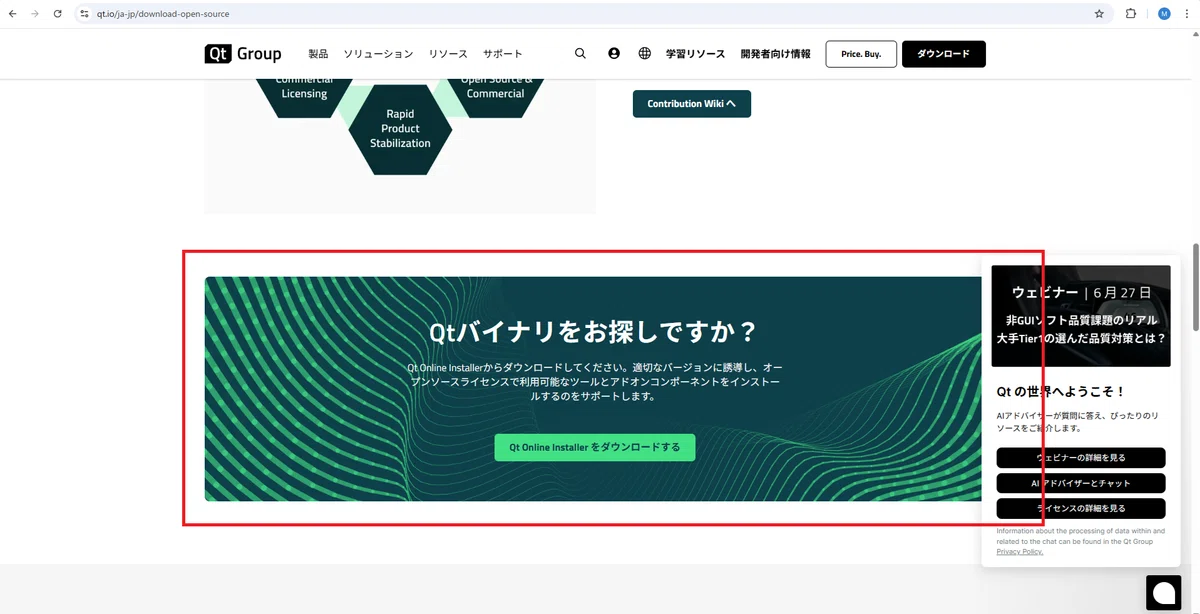The height and width of the screenshot is (614, 1200).
Task: Open 学習リソース link
Action: [x=695, y=54]
